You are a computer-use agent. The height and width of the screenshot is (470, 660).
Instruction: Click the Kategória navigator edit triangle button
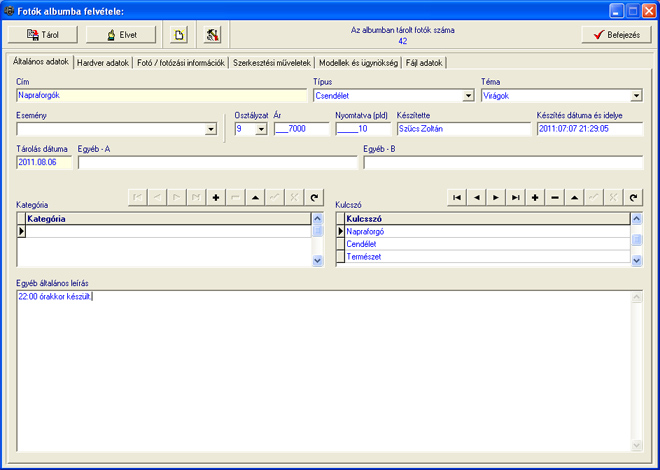255,197
